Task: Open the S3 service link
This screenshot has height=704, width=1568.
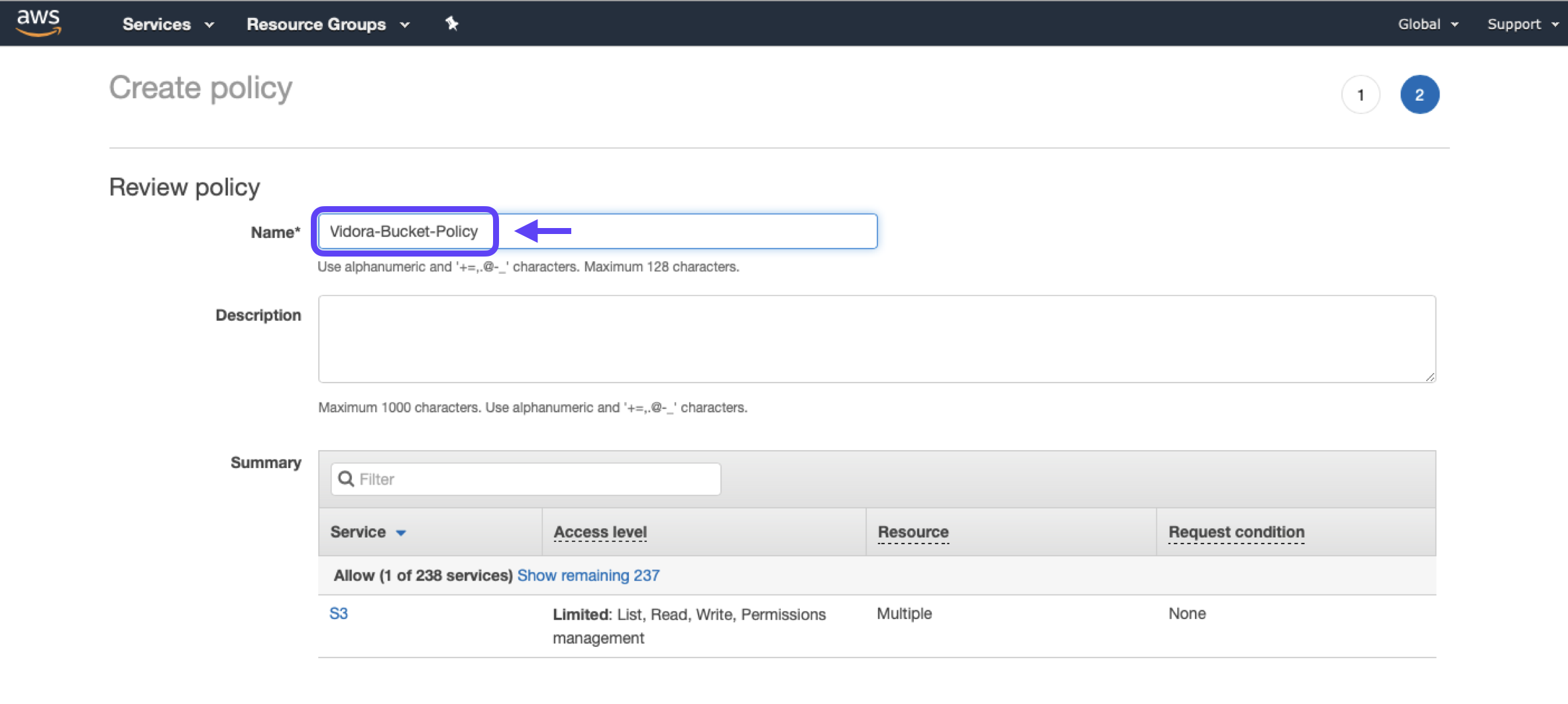Action: click(x=339, y=614)
